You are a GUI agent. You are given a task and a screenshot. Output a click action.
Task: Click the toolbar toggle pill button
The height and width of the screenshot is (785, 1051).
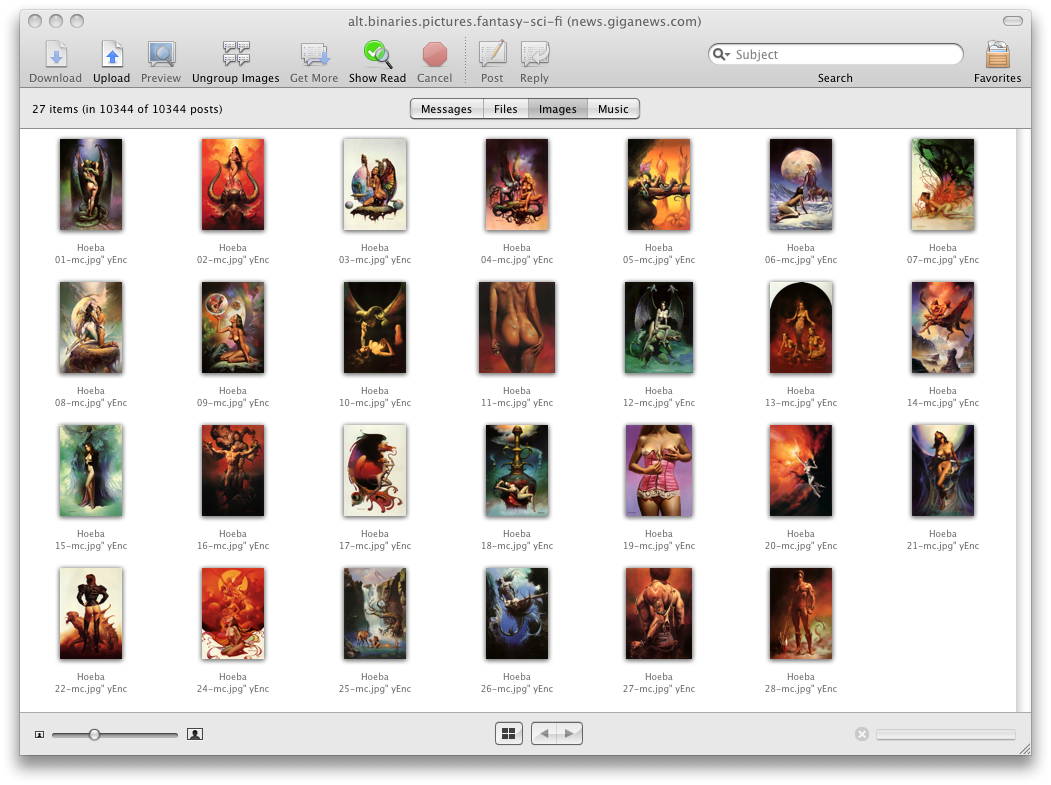pyautogui.click(x=1012, y=21)
